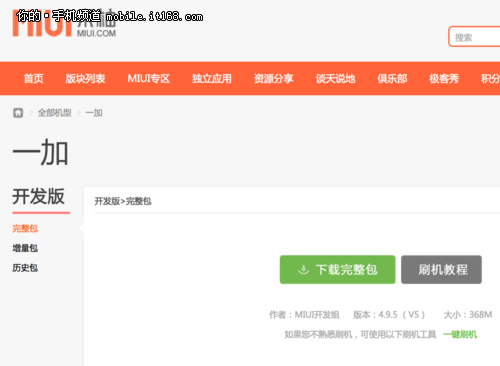Click the 一加 breadcrumb link
Viewport: 500px width, 366px height.
[94, 113]
